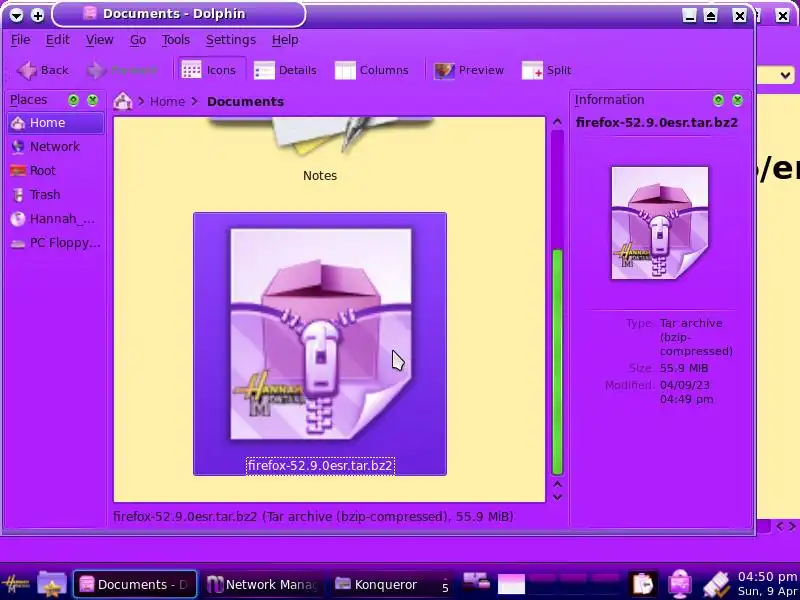800x600 pixels.
Task: Click the home icon in breadcrumb bar
Action: [123, 101]
